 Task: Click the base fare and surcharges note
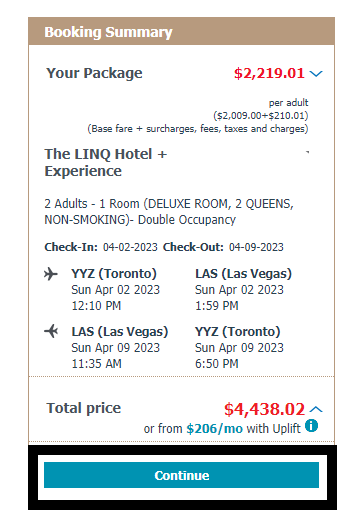[x=198, y=129]
